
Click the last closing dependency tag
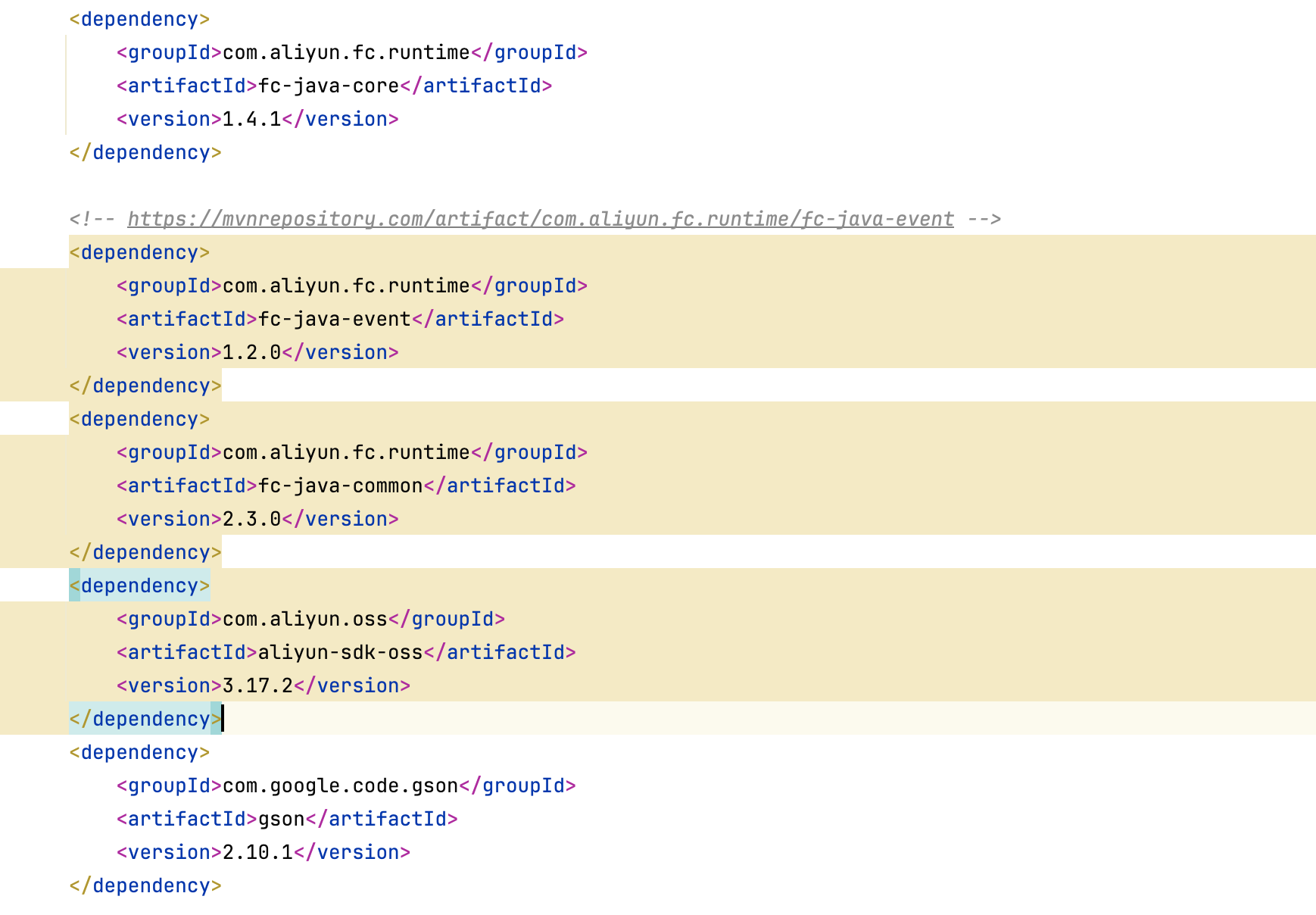[x=145, y=885]
